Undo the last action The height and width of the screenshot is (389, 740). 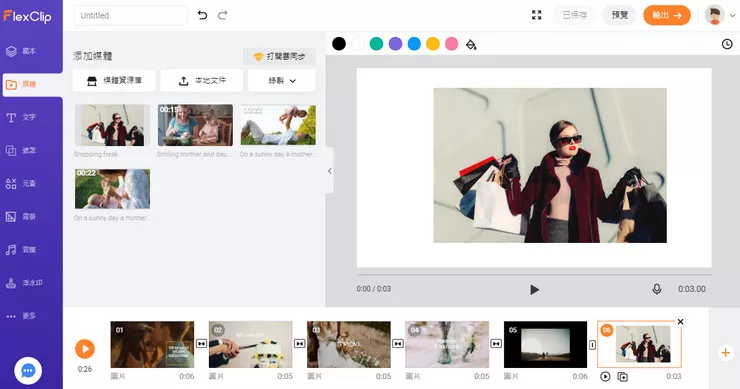202,15
